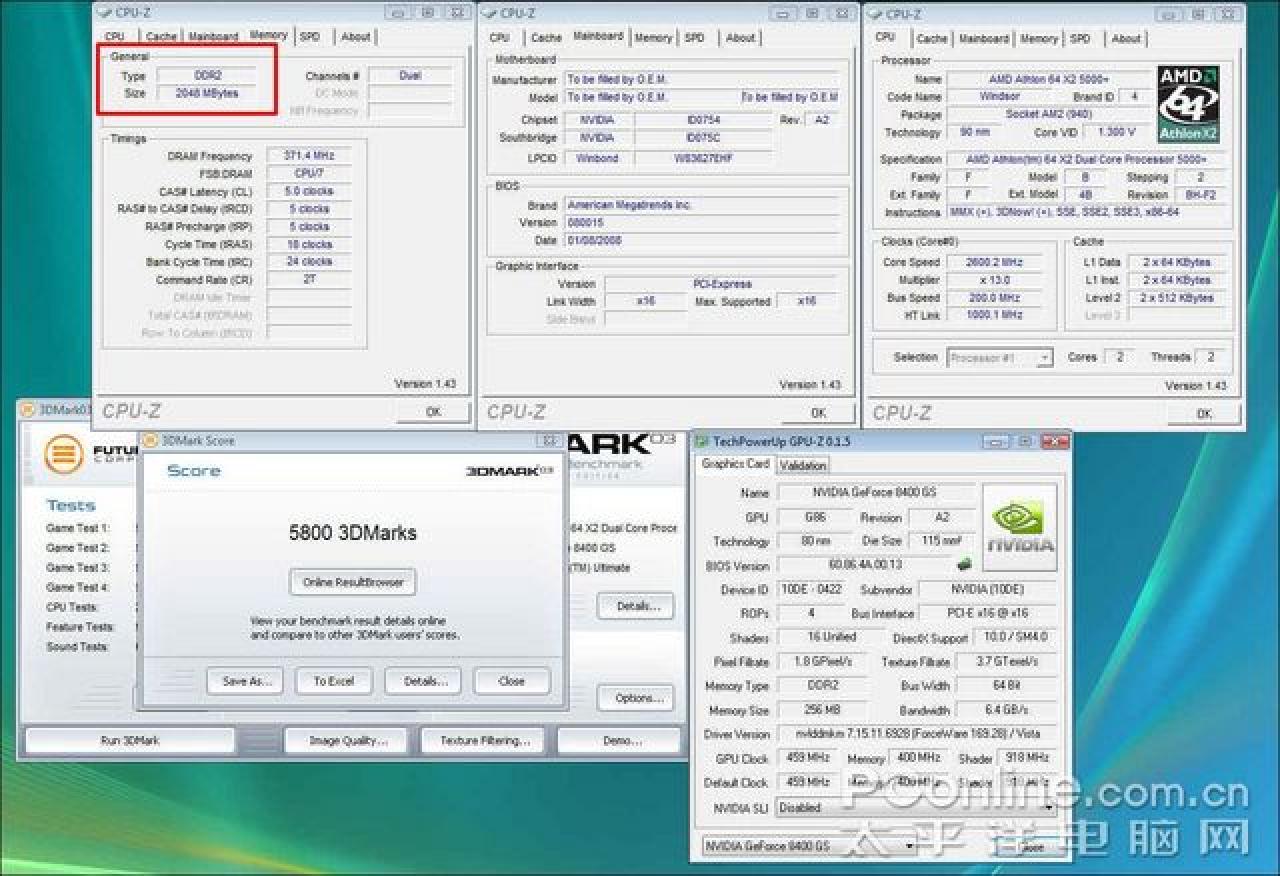1280x876 pixels.
Task: Click Details... in 3DMark03 main window
Action: coord(636,606)
